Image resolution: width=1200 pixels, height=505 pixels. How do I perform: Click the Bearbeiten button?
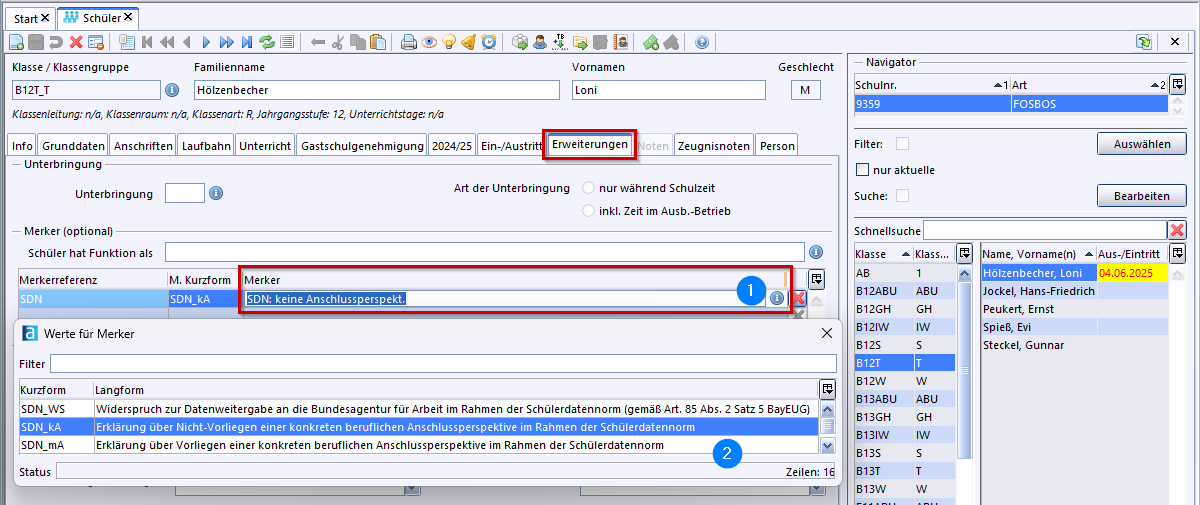click(1141, 195)
